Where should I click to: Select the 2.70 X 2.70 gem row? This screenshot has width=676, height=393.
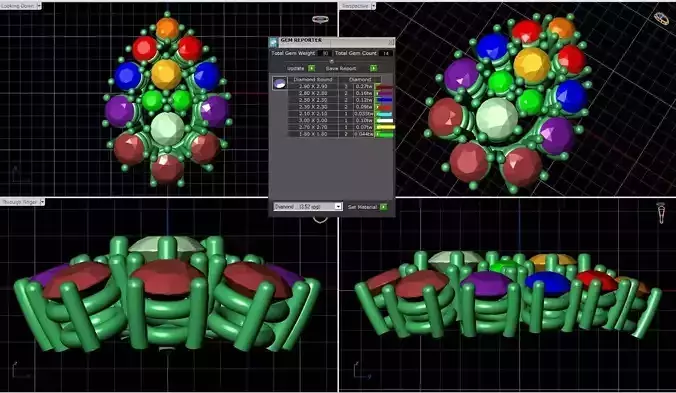tap(332, 128)
